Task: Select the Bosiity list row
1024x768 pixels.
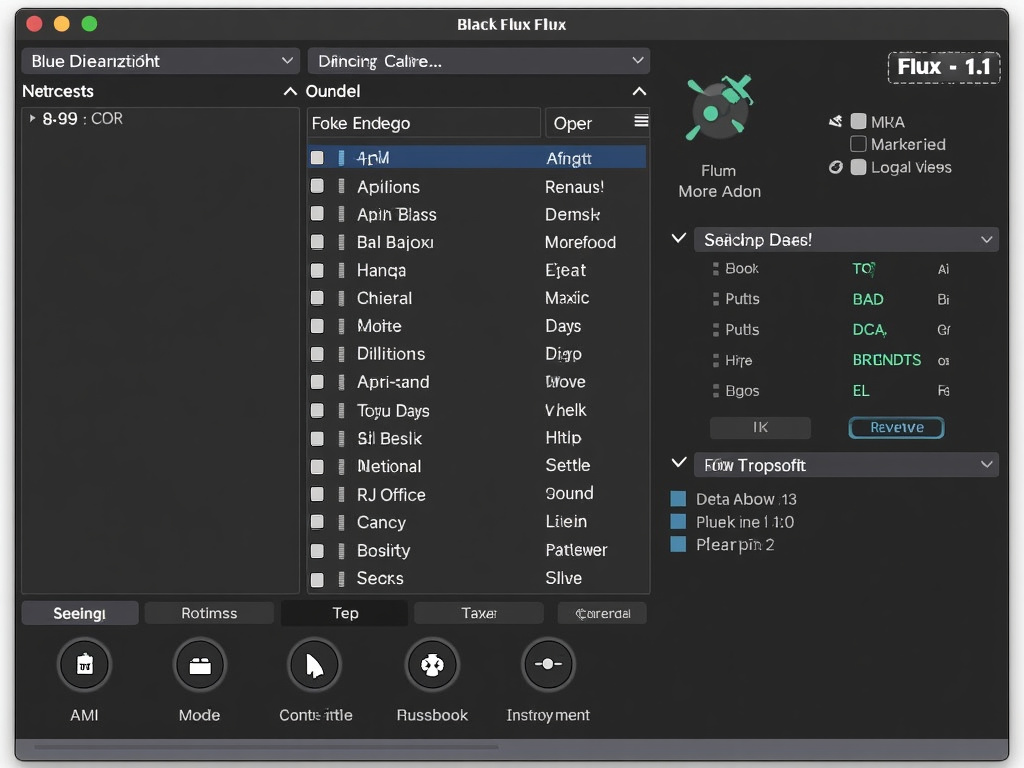Action: click(x=477, y=551)
